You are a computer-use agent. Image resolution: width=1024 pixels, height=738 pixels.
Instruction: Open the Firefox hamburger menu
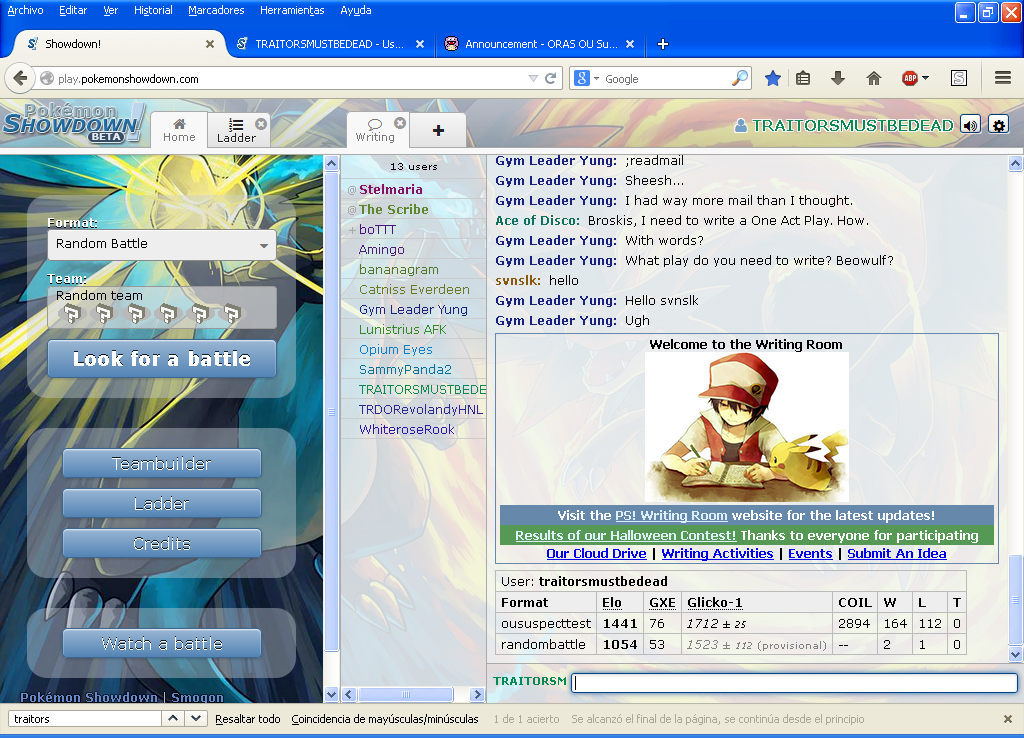coord(1002,78)
